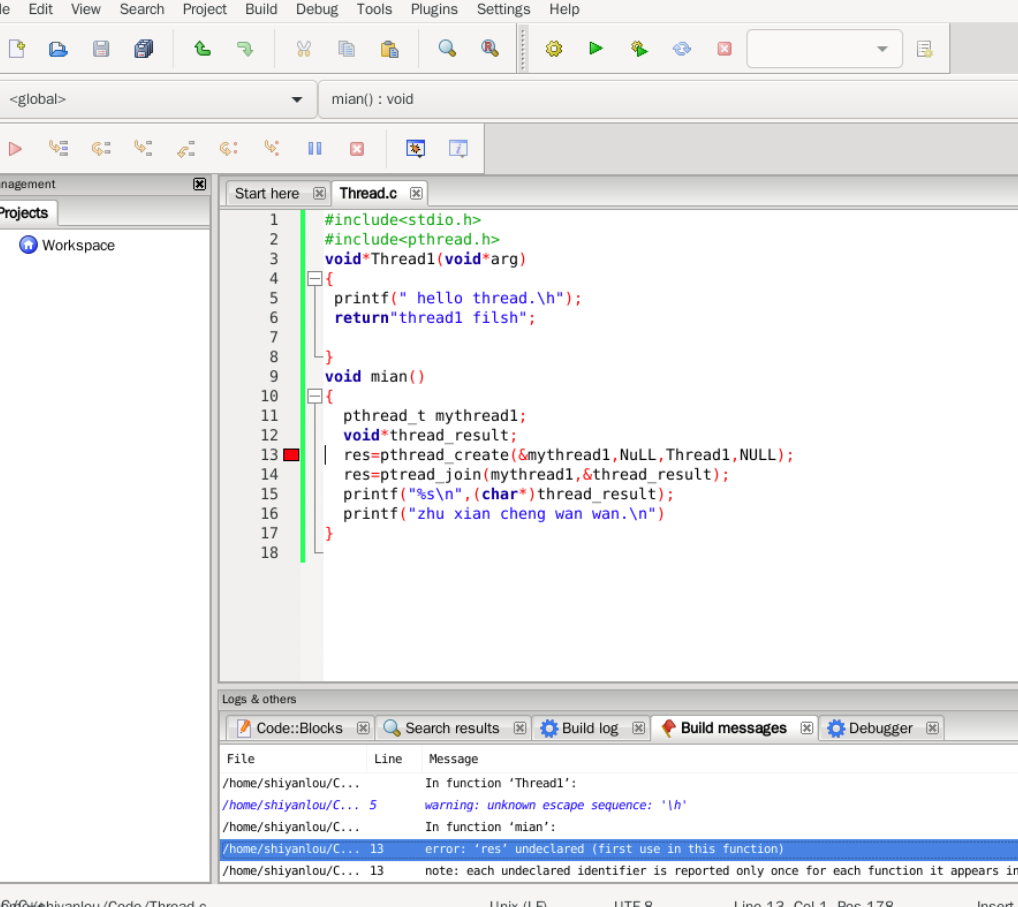Switch to the Start here tab
1018x907 pixels.
point(267,193)
